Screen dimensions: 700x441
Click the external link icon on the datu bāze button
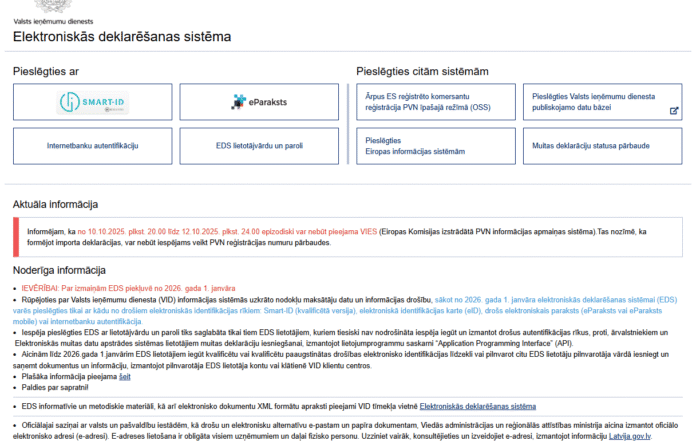tap(674, 111)
